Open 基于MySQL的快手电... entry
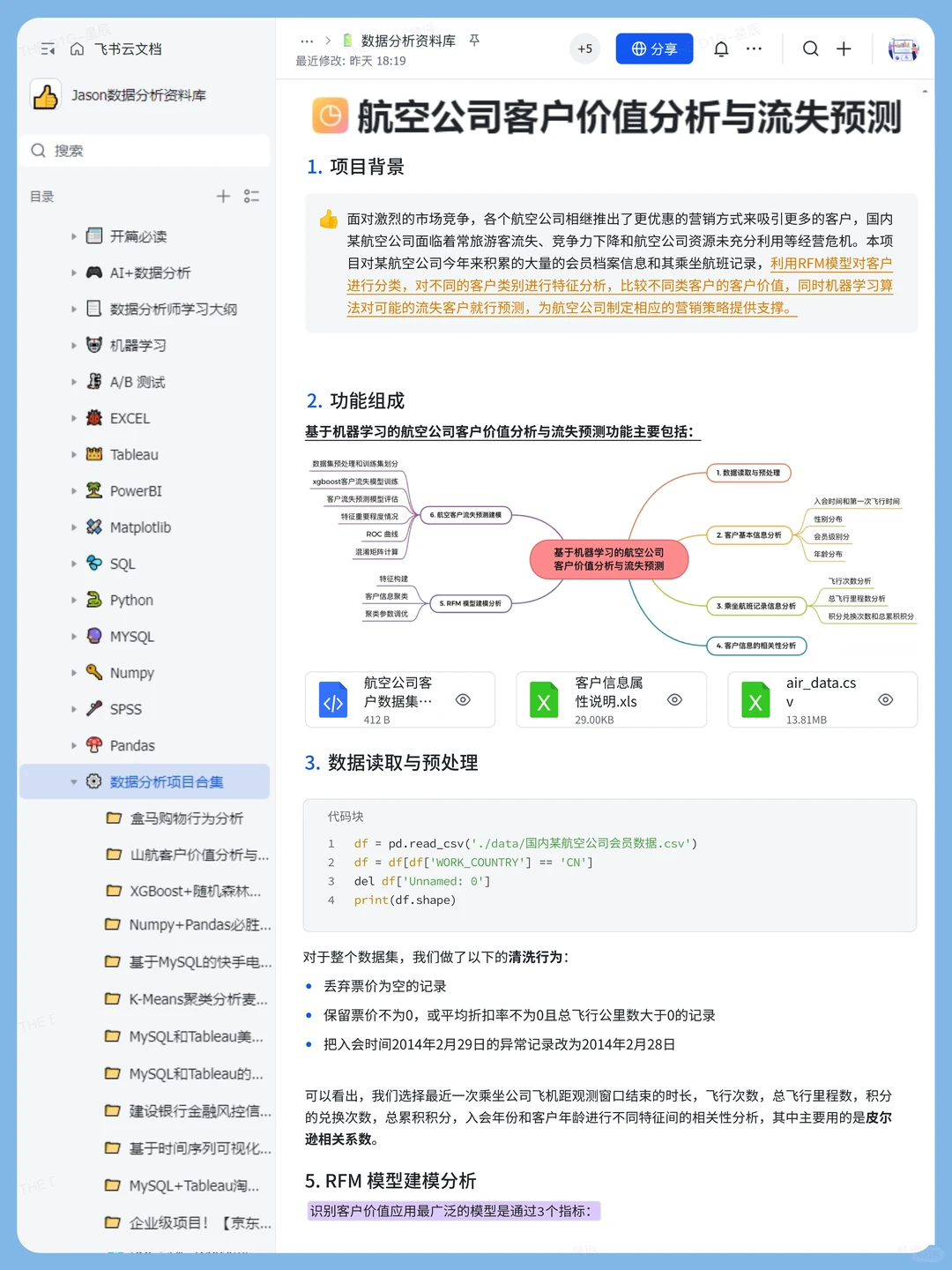Viewport: 952px width, 1270px height. coord(201,962)
